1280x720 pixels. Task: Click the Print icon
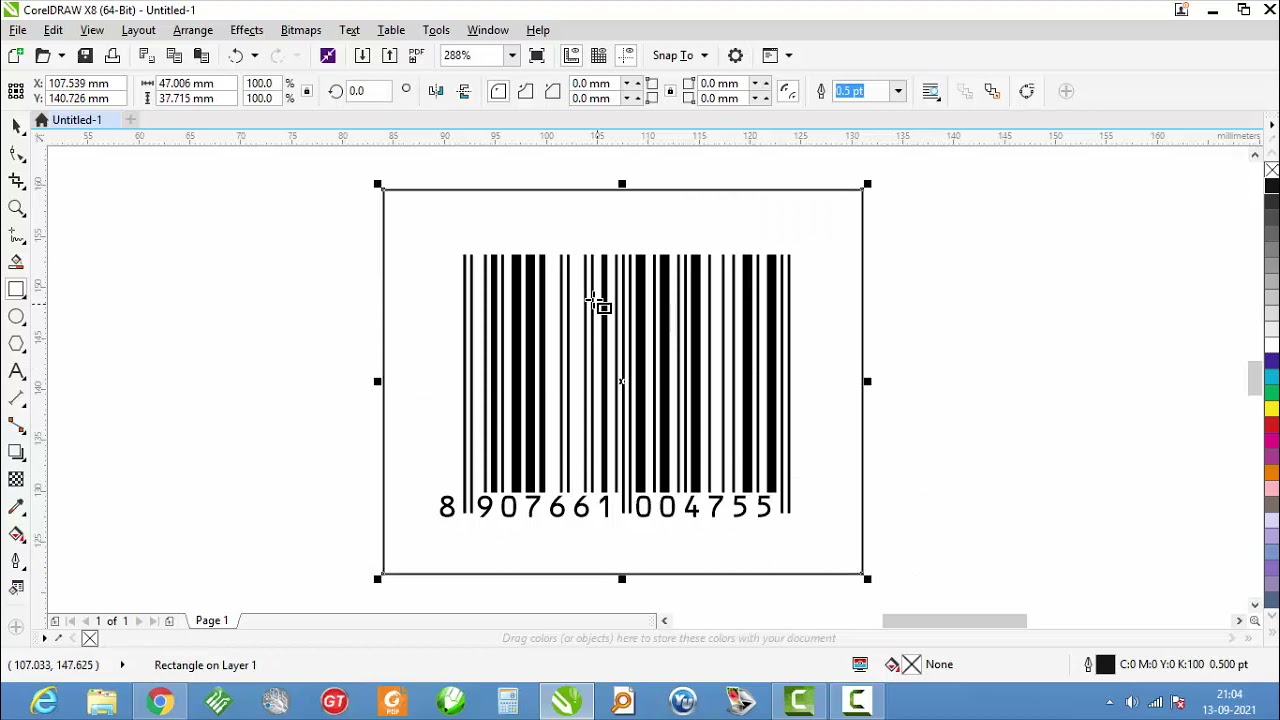112,55
